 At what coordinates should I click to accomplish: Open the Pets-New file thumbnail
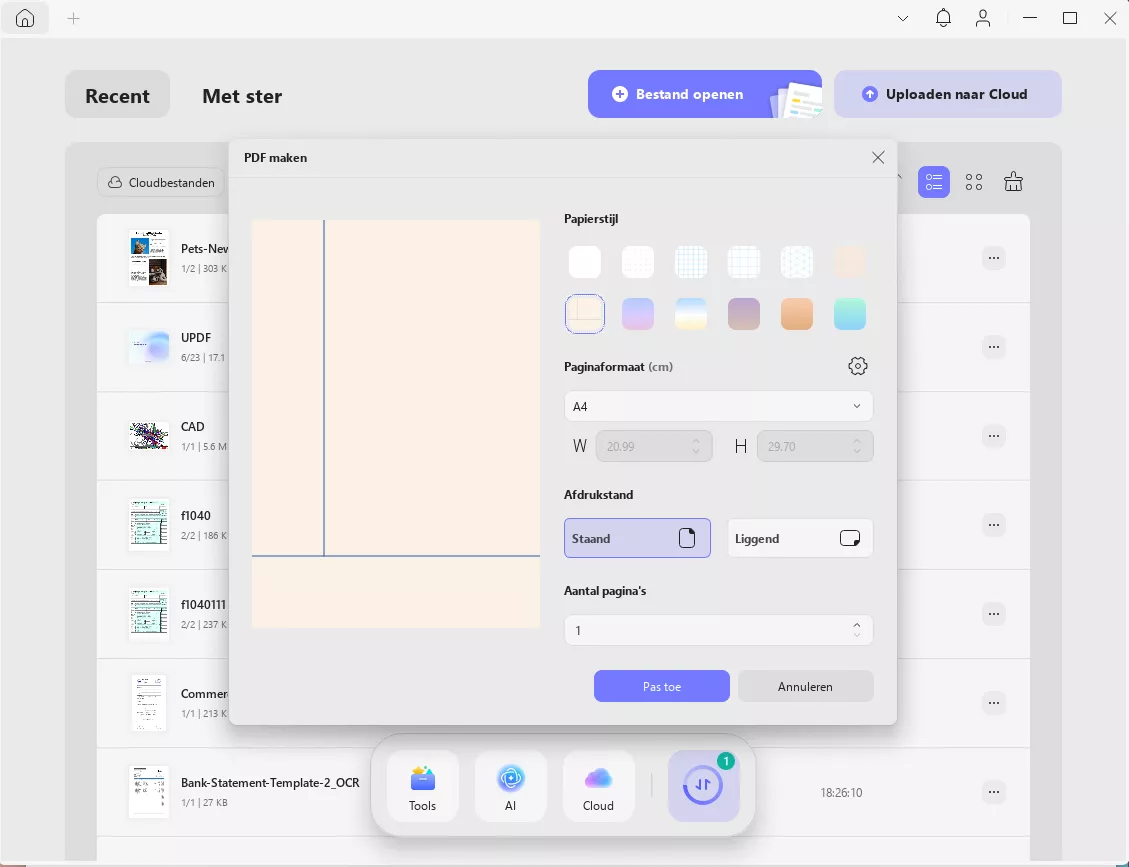149,258
